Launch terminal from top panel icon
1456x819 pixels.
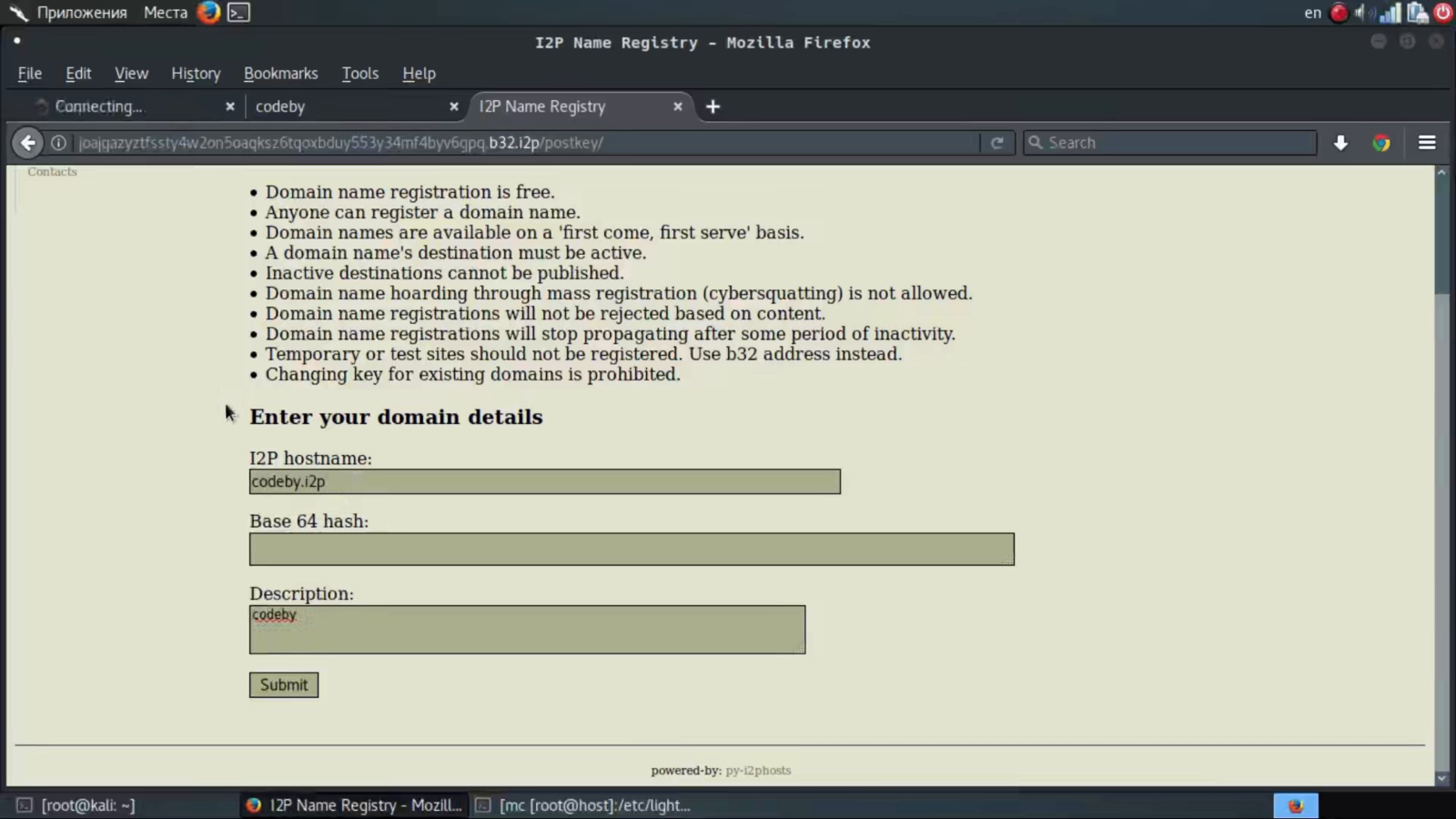tap(238, 13)
